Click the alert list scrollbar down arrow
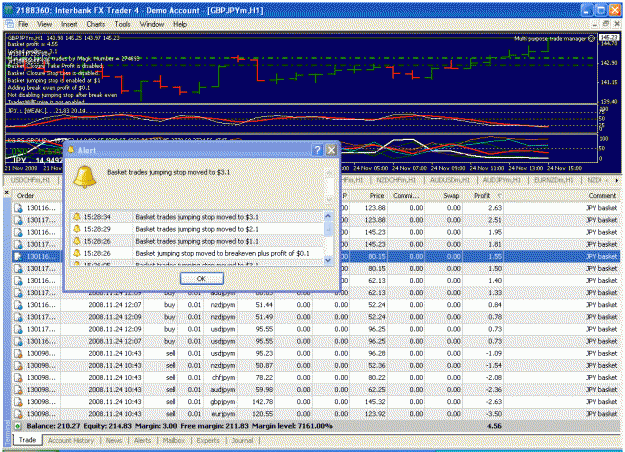Image resolution: width=625 pixels, height=452 pixels. tap(328, 260)
